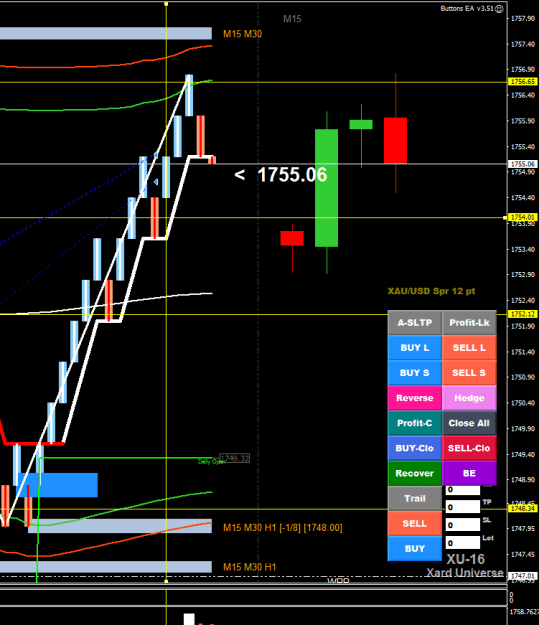Click the SELL L button
Viewport: 539px width, 625px height.
469,348
